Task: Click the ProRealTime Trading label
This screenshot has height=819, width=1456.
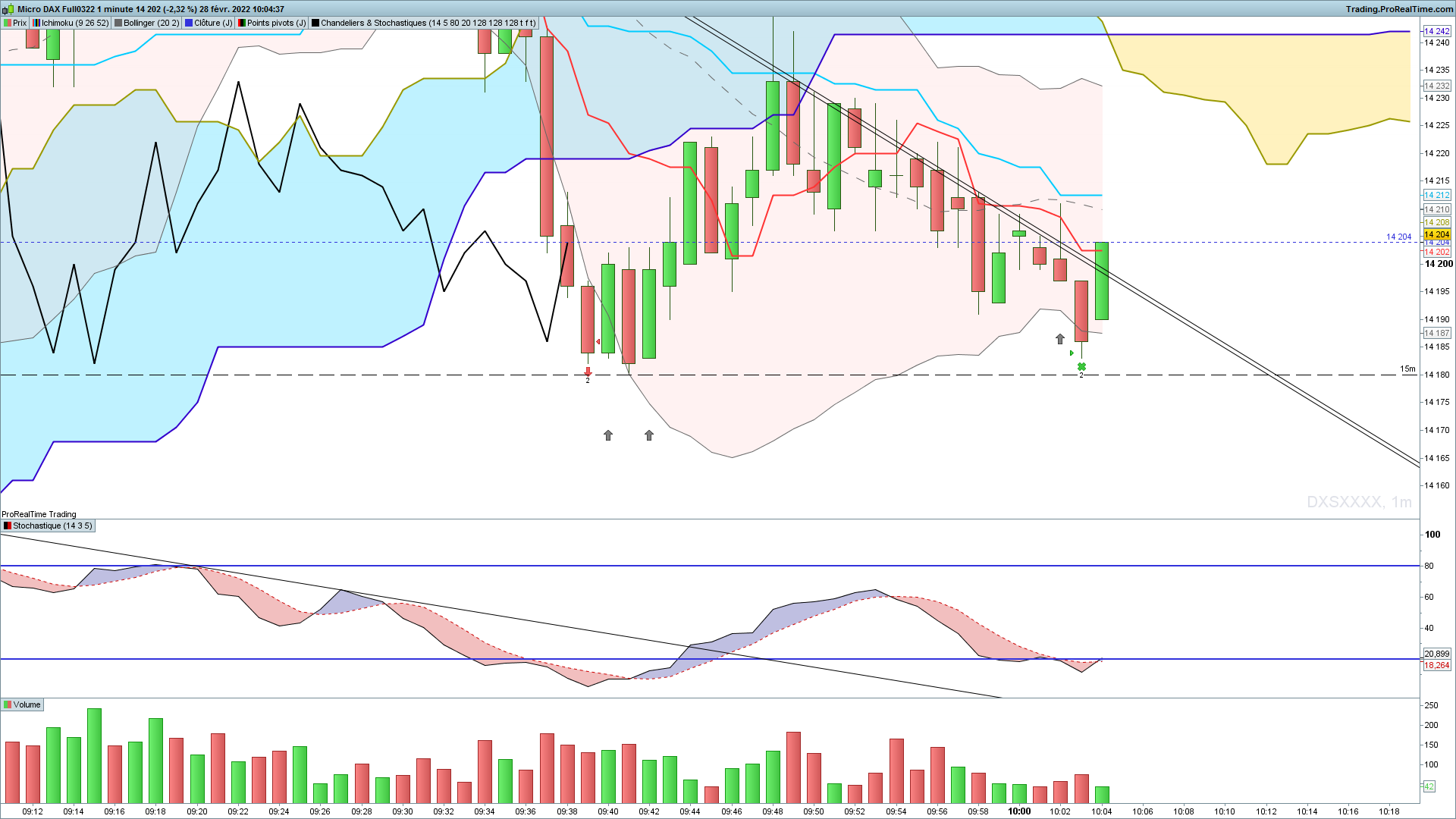Action: [x=39, y=514]
